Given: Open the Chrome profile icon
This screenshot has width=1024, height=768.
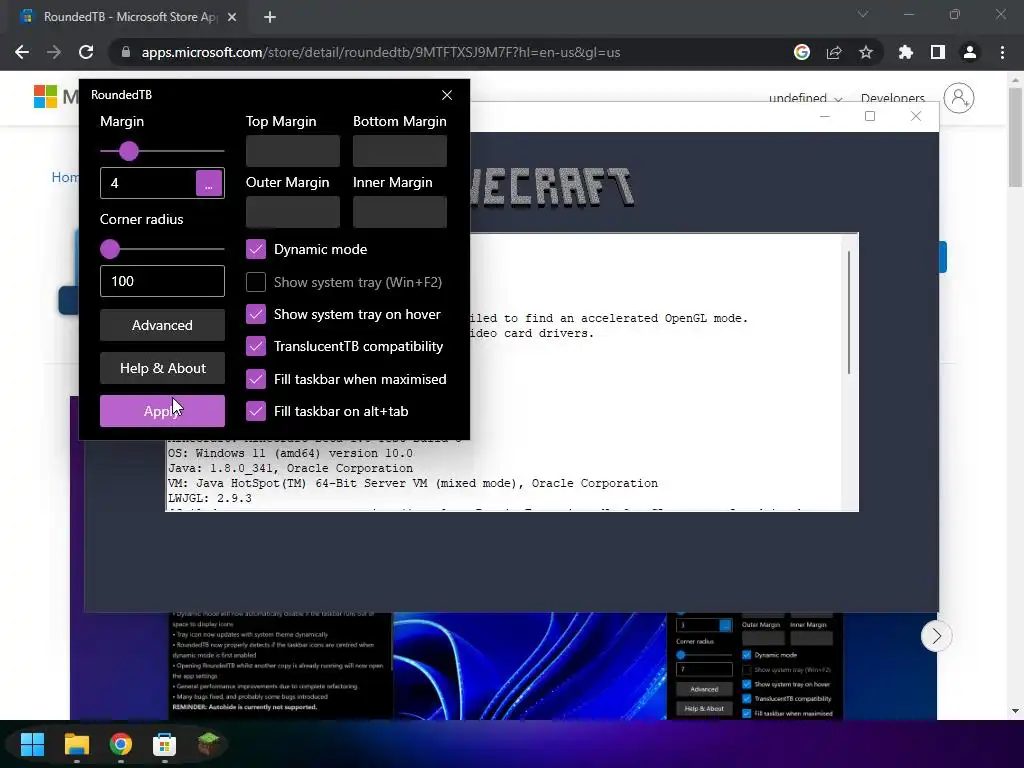Looking at the screenshot, I should (x=970, y=52).
